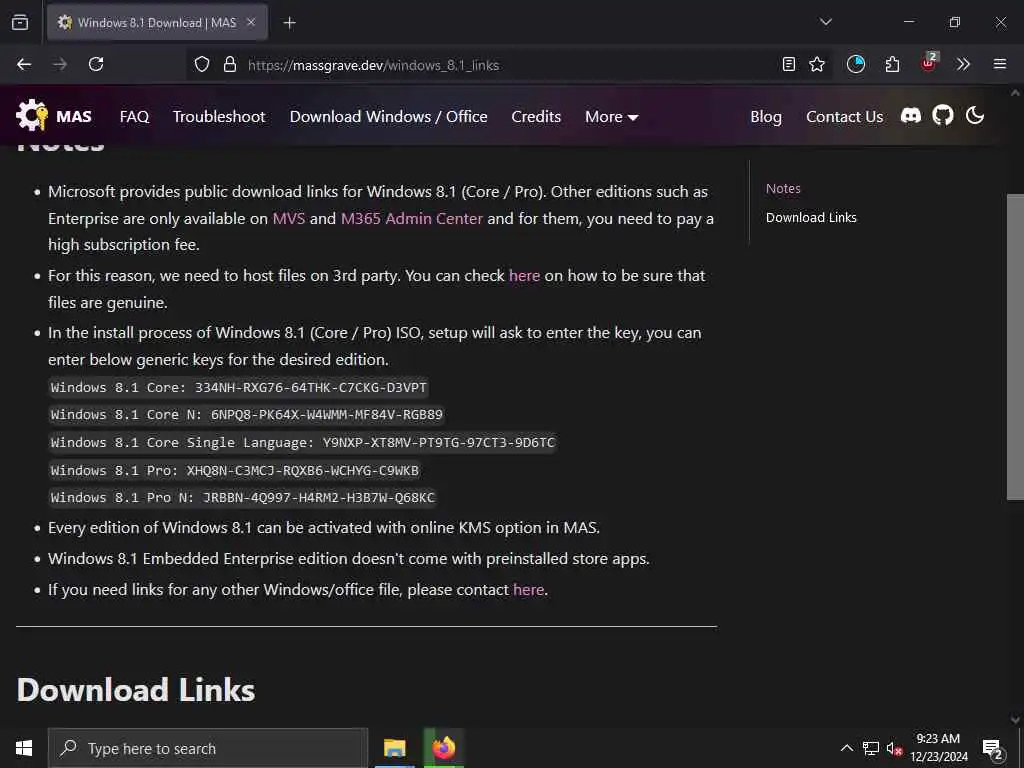Expand the More dropdown menu
This screenshot has height=768, width=1024.
611,117
